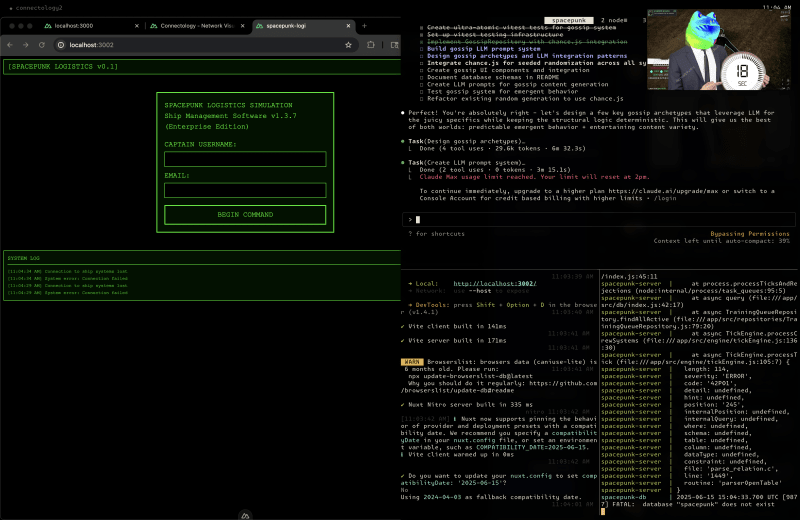Click the Bypassing Permissions status text
800x520 pixels.
749,234
